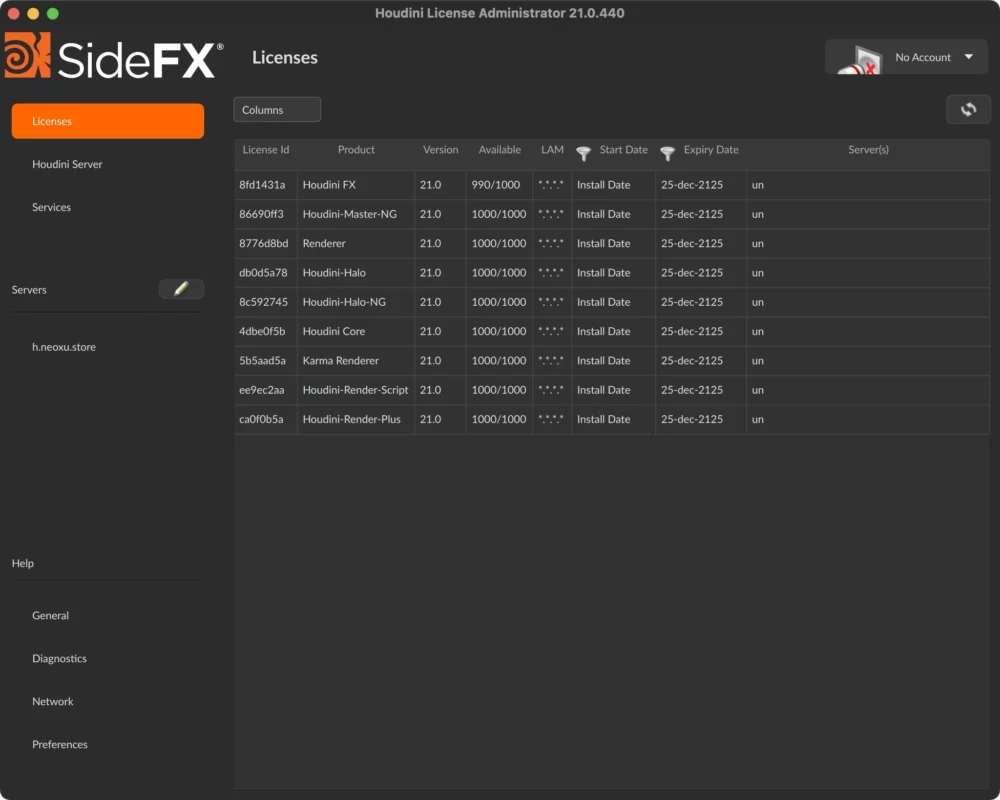Open the Houdini Server page

pyautogui.click(x=67, y=164)
